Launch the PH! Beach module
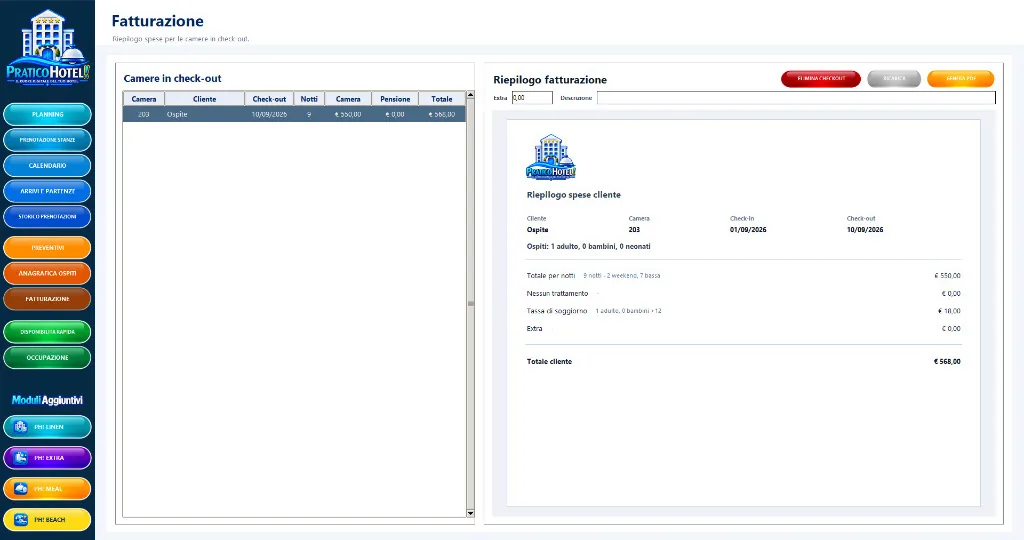Image resolution: width=1024 pixels, height=540 pixels. point(47,520)
